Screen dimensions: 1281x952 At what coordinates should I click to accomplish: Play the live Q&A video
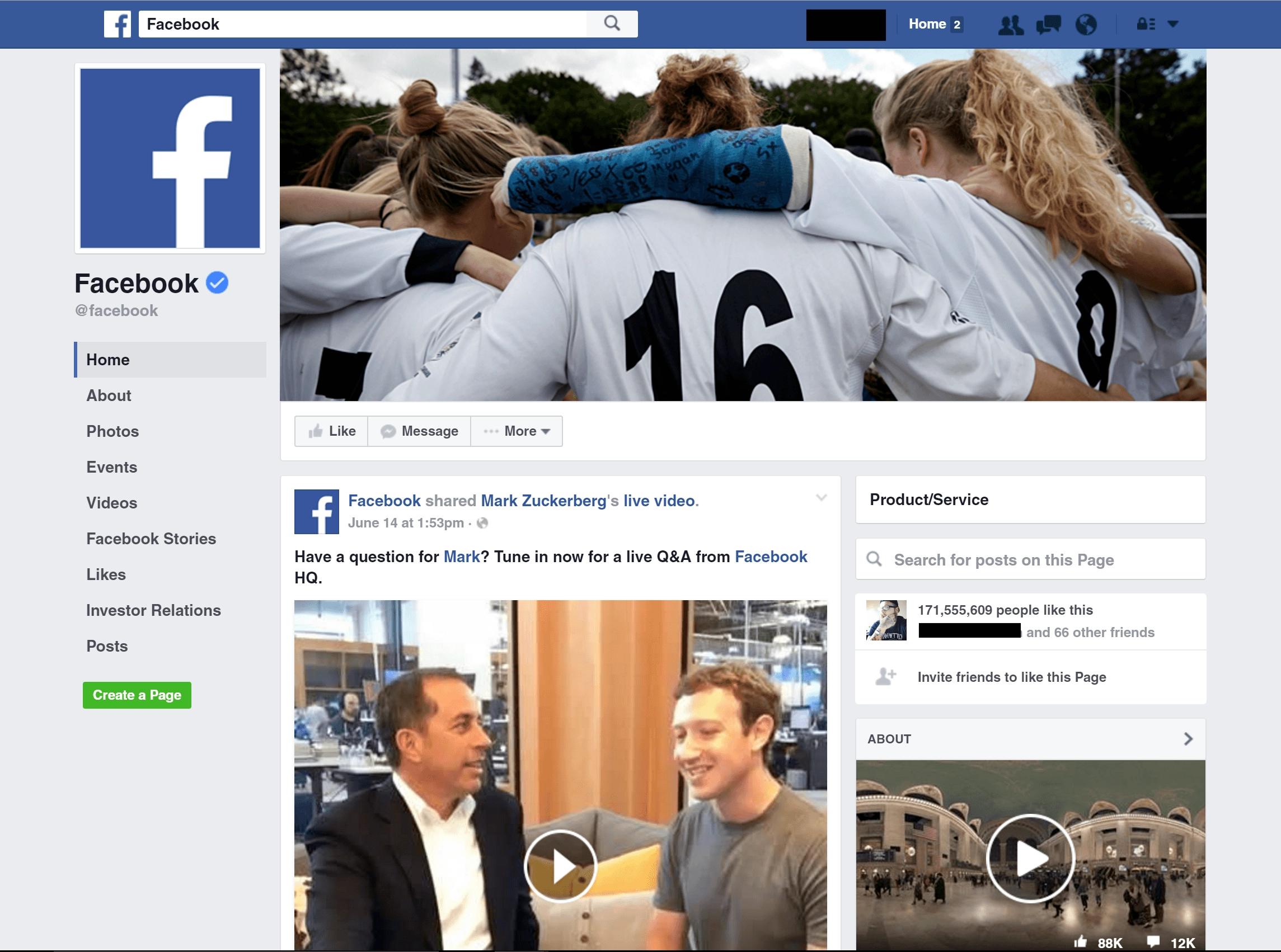[560, 866]
